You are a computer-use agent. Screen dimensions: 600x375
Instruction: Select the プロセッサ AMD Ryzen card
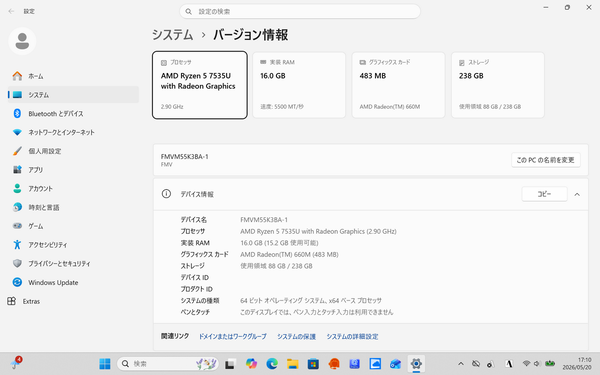pyautogui.click(x=200, y=85)
